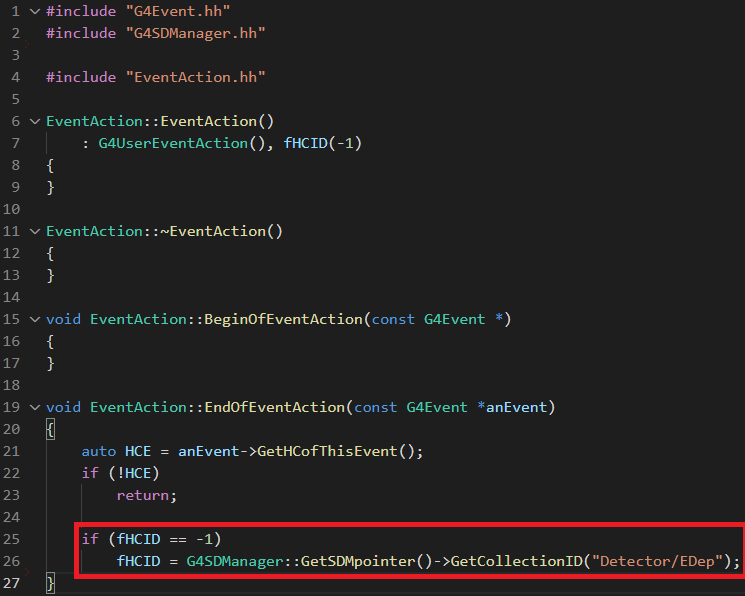Screen dimensions: 745x596
Task: Click the closing brace on line 27
Action: pos(50,583)
